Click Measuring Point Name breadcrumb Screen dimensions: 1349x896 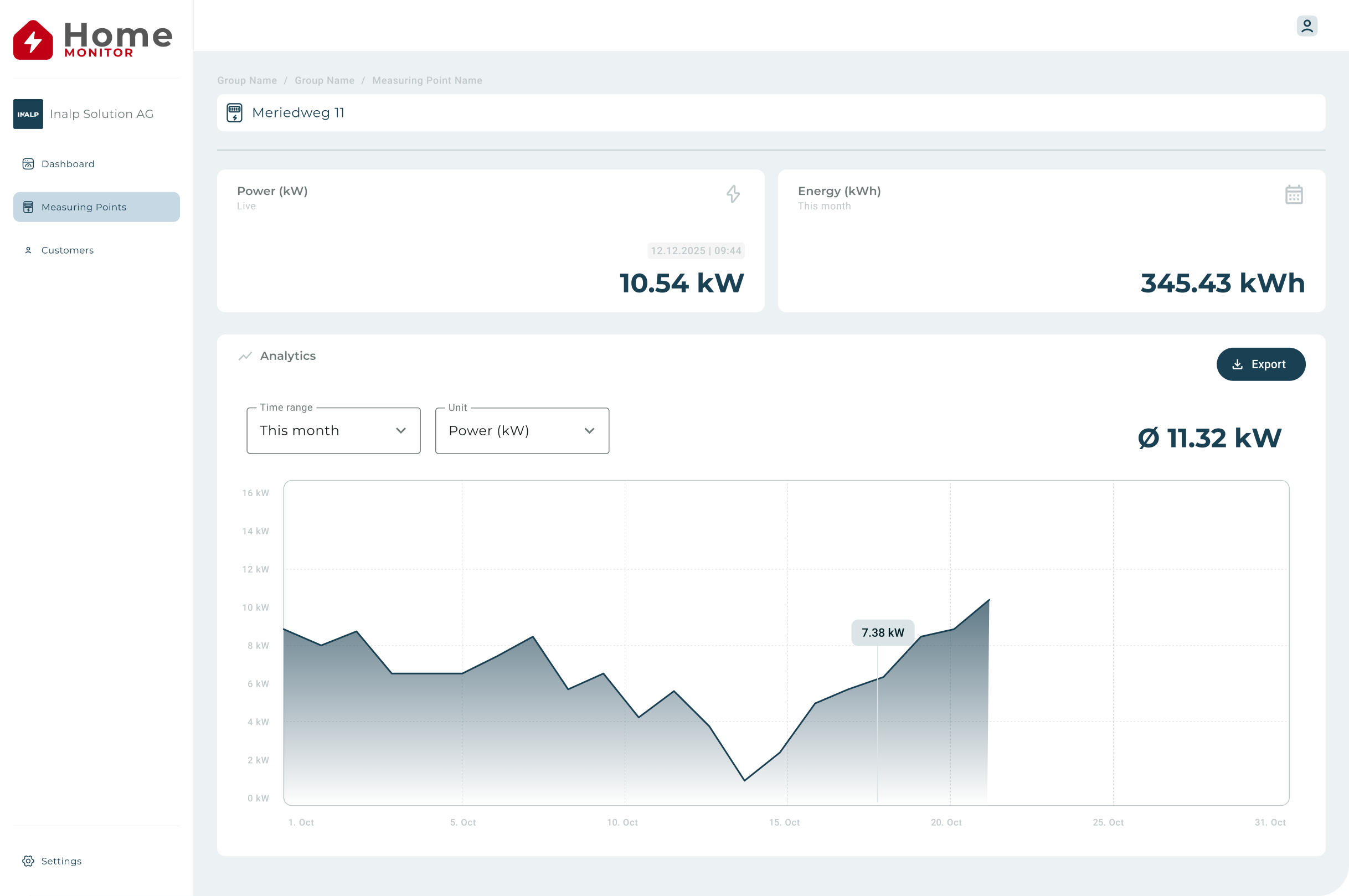coord(427,80)
